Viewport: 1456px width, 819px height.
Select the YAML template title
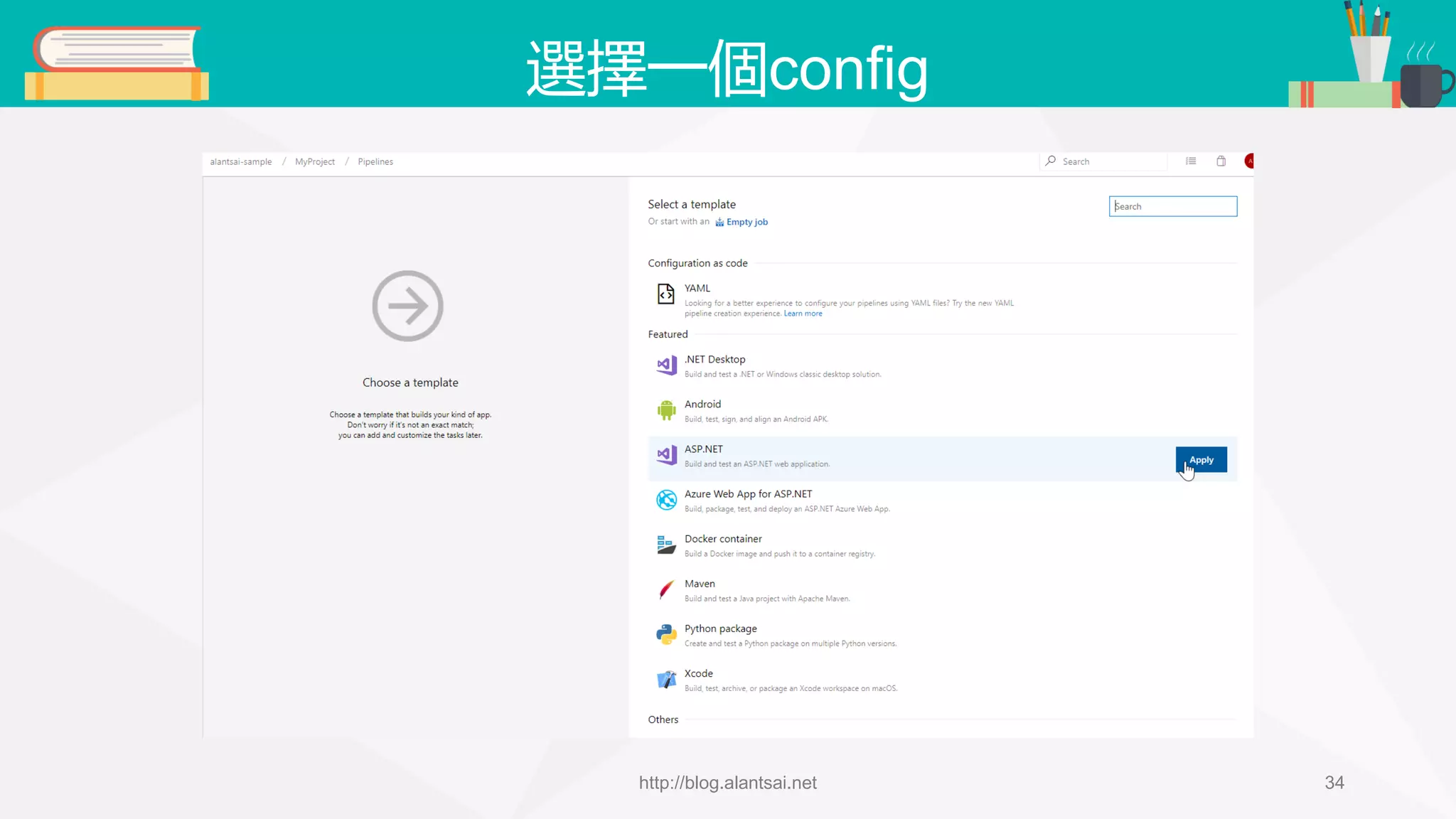point(697,288)
